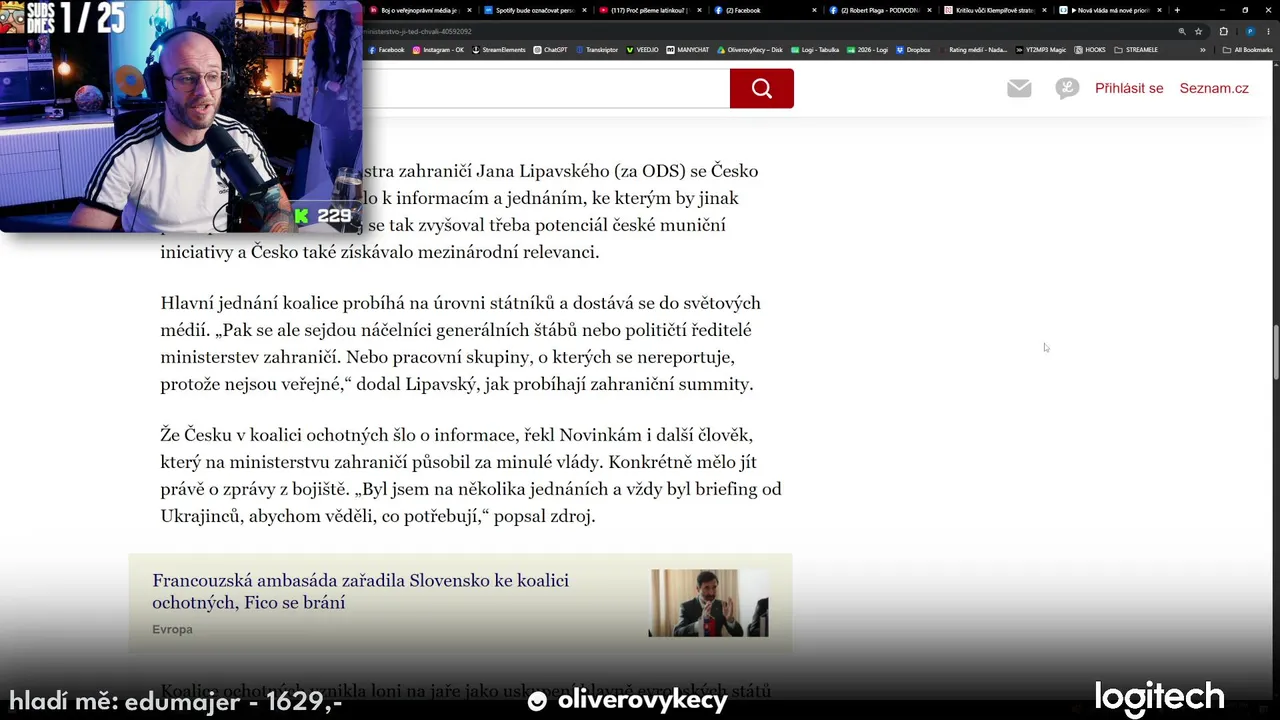The height and width of the screenshot is (720, 1280).
Task: Open the 'All Bookmarks' folder
Action: pos(1248,49)
